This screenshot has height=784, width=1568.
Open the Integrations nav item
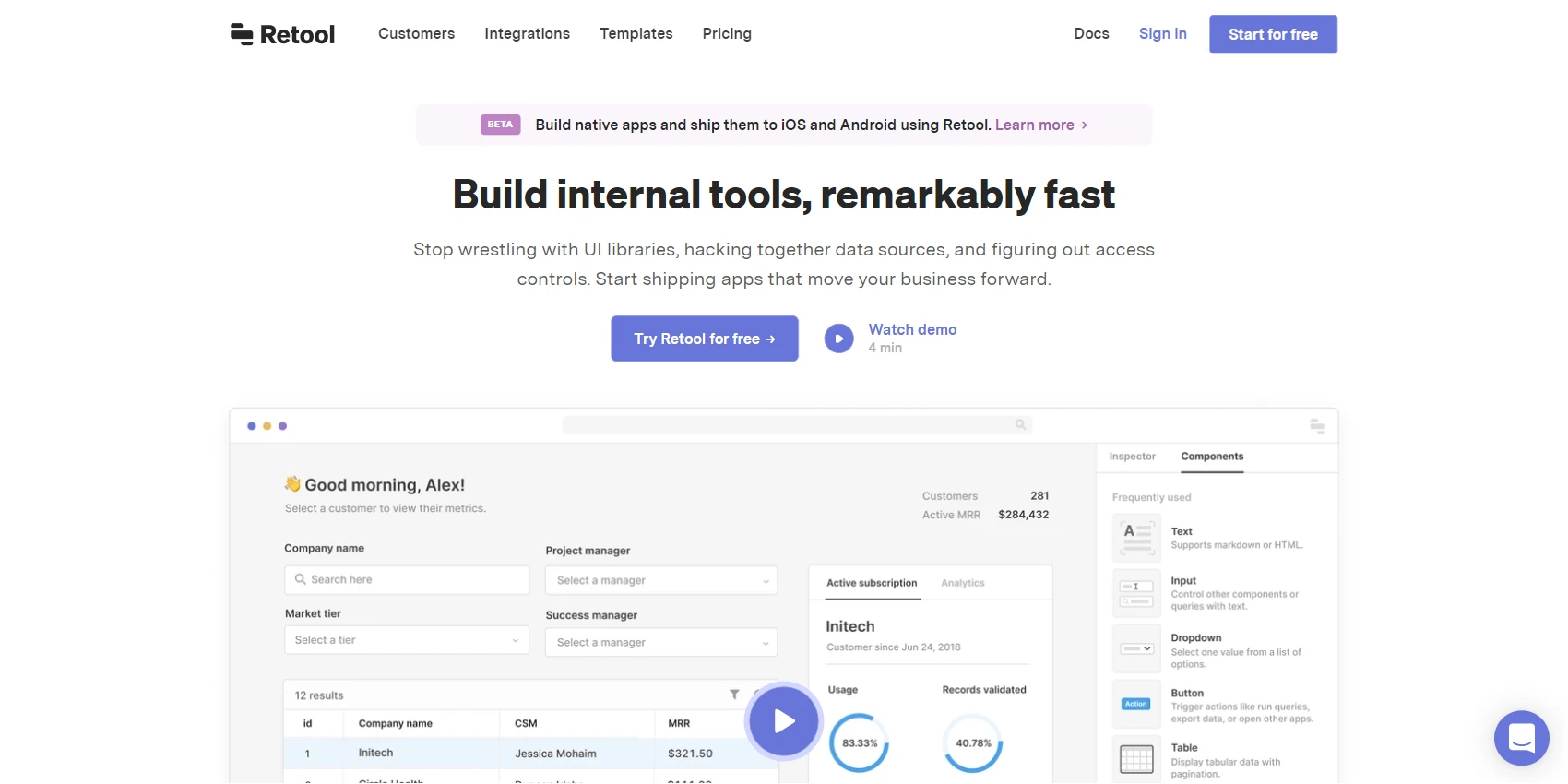[x=527, y=33]
